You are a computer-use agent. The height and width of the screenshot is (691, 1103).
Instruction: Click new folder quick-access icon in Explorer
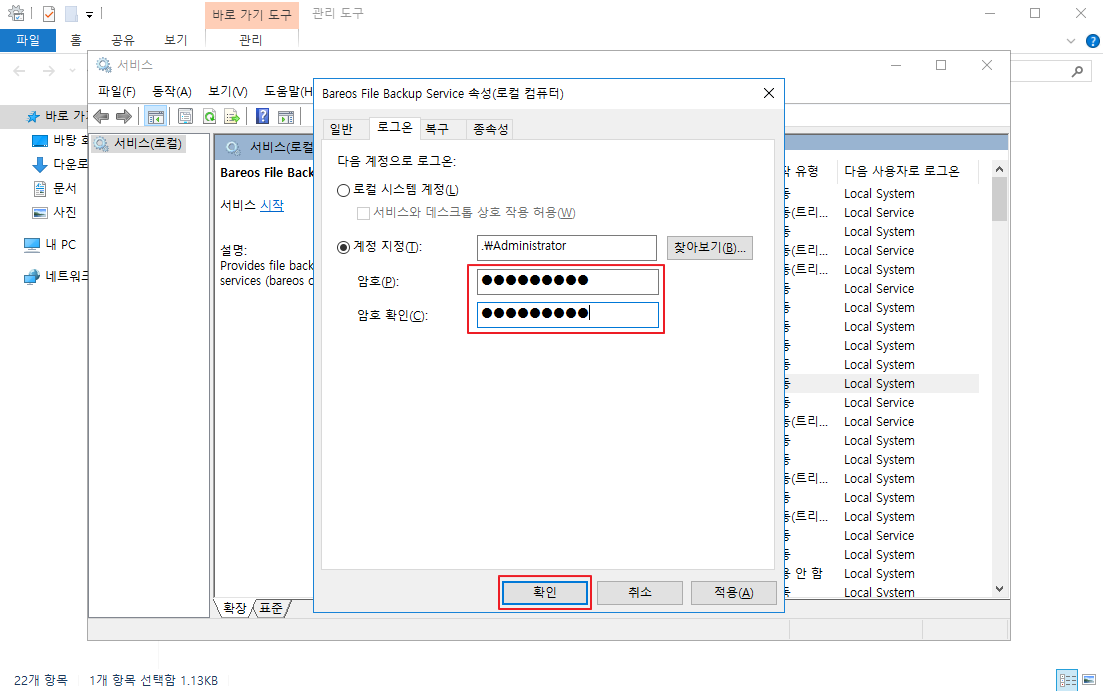71,13
